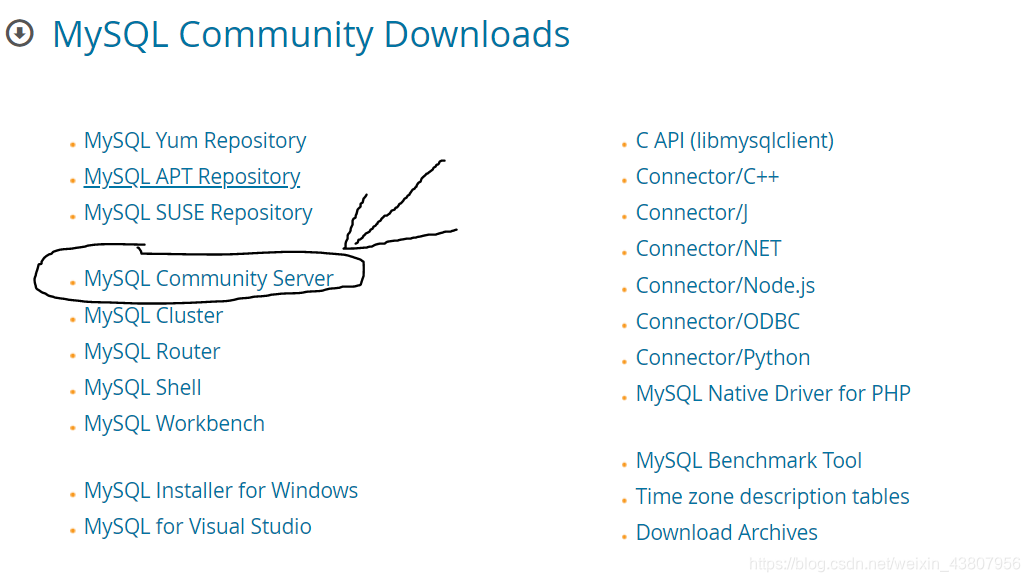Open the Connector/ODBC link

718,323
